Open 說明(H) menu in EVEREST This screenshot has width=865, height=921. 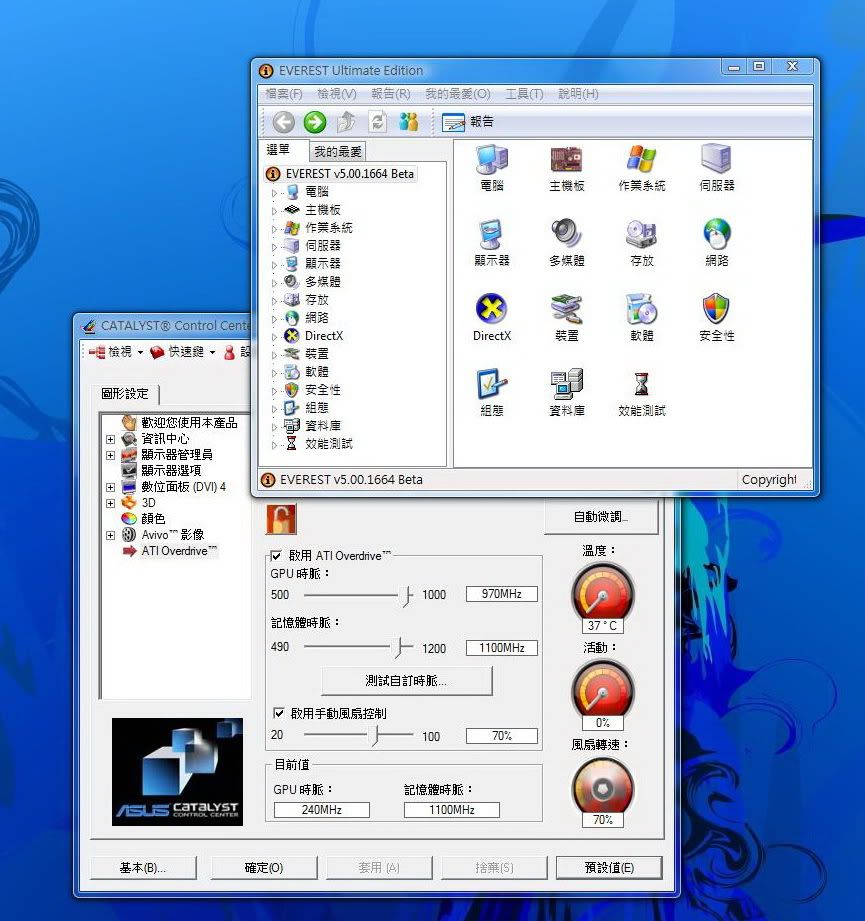tap(578, 94)
